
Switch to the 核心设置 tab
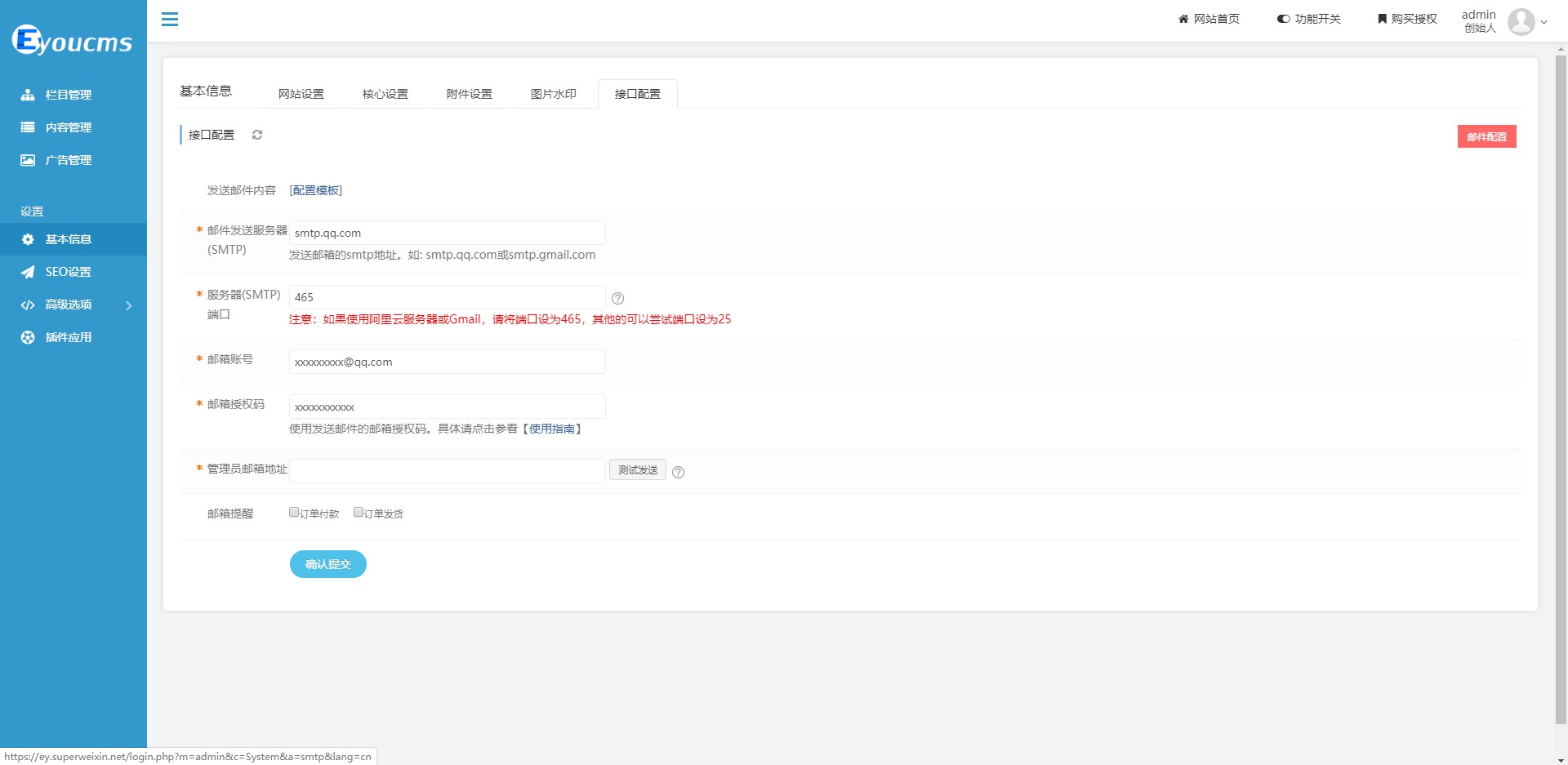pyautogui.click(x=385, y=94)
